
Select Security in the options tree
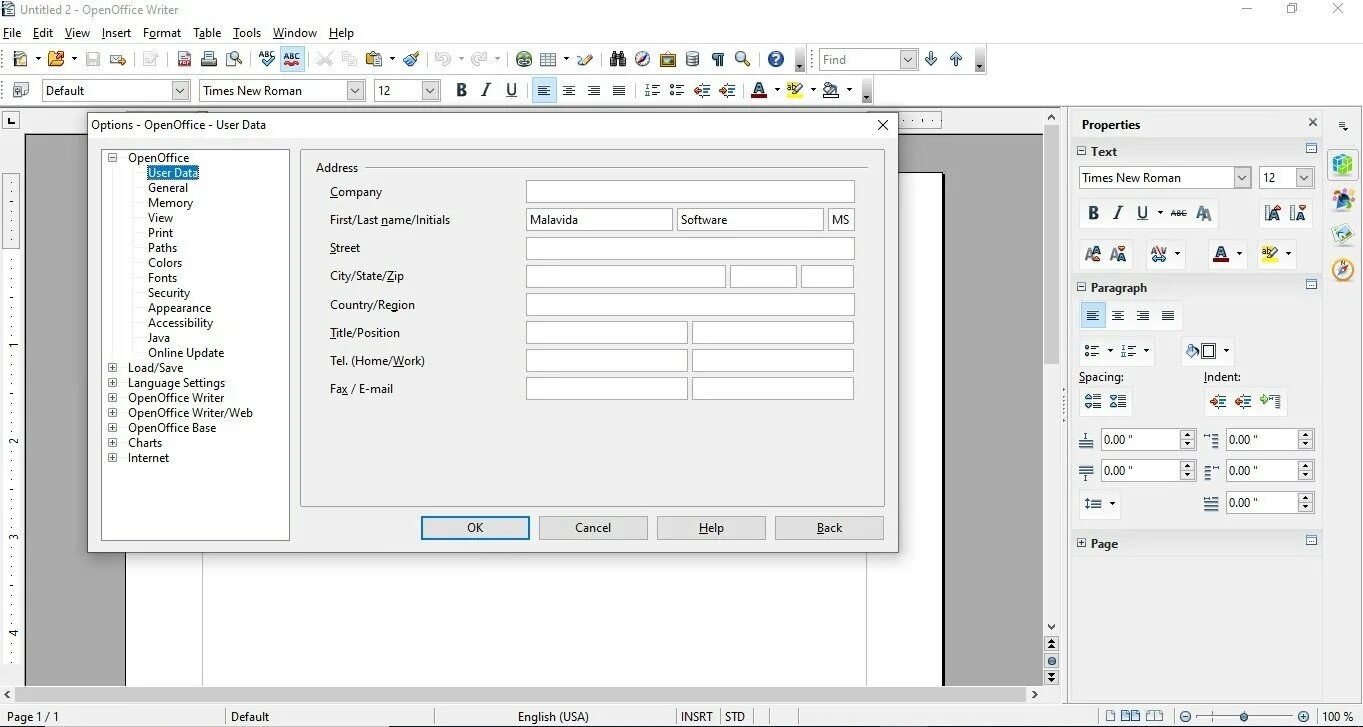pos(169,293)
